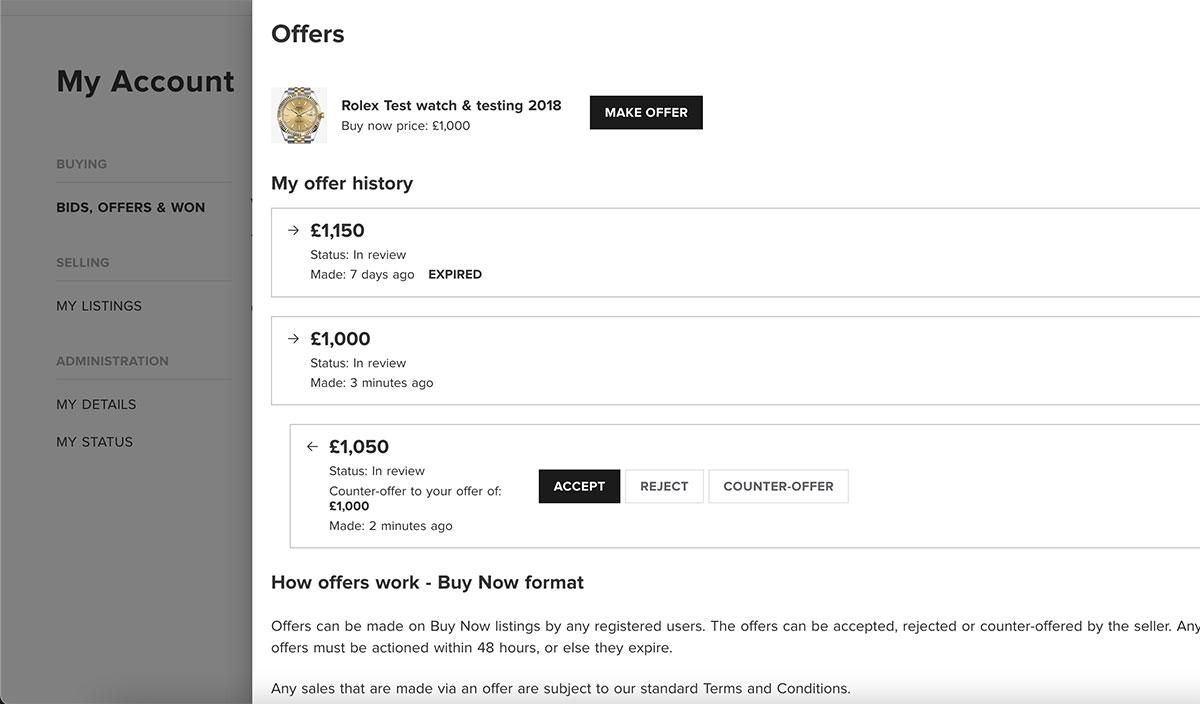Open the My Details page
Screen dimensions: 1200x704
[96, 404]
